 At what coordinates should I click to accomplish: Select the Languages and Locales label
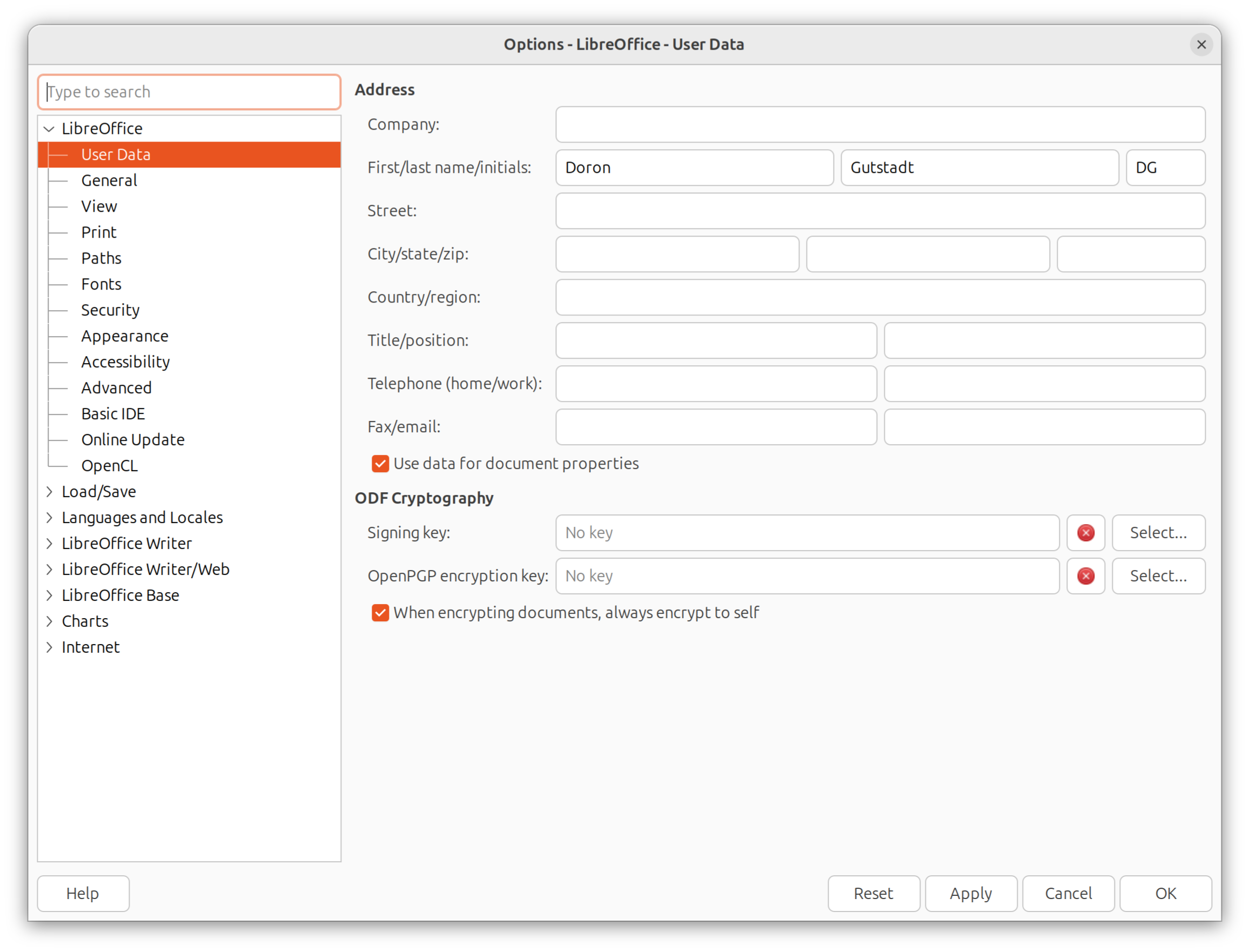point(142,518)
